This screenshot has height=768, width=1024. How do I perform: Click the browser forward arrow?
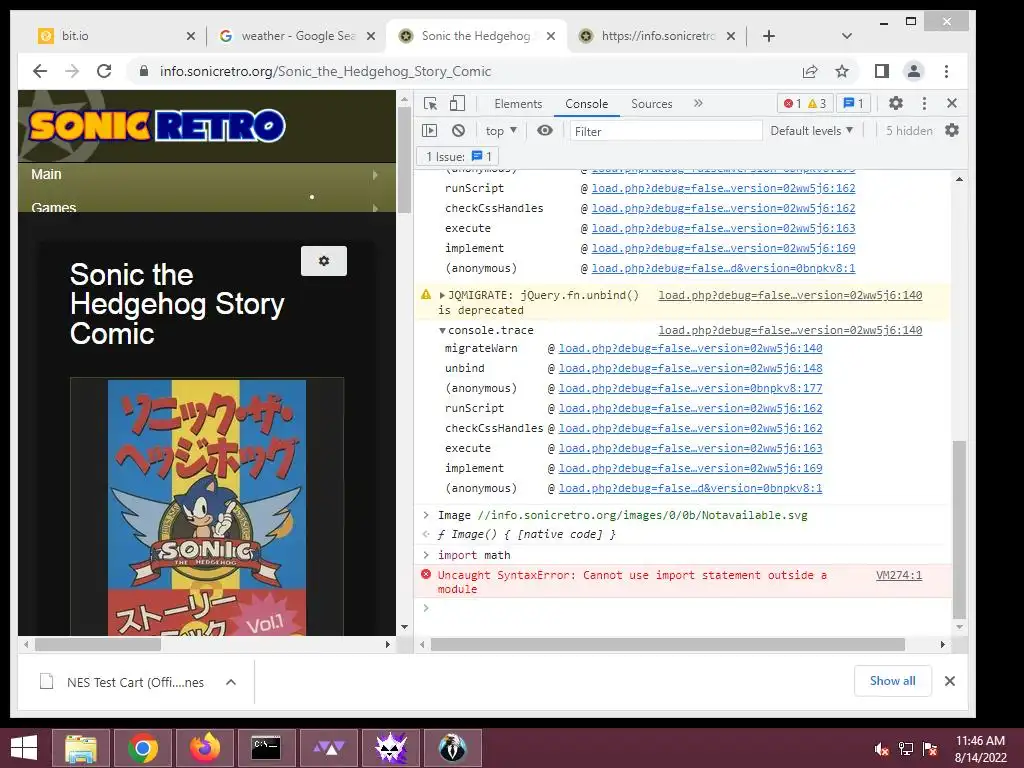click(72, 71)
